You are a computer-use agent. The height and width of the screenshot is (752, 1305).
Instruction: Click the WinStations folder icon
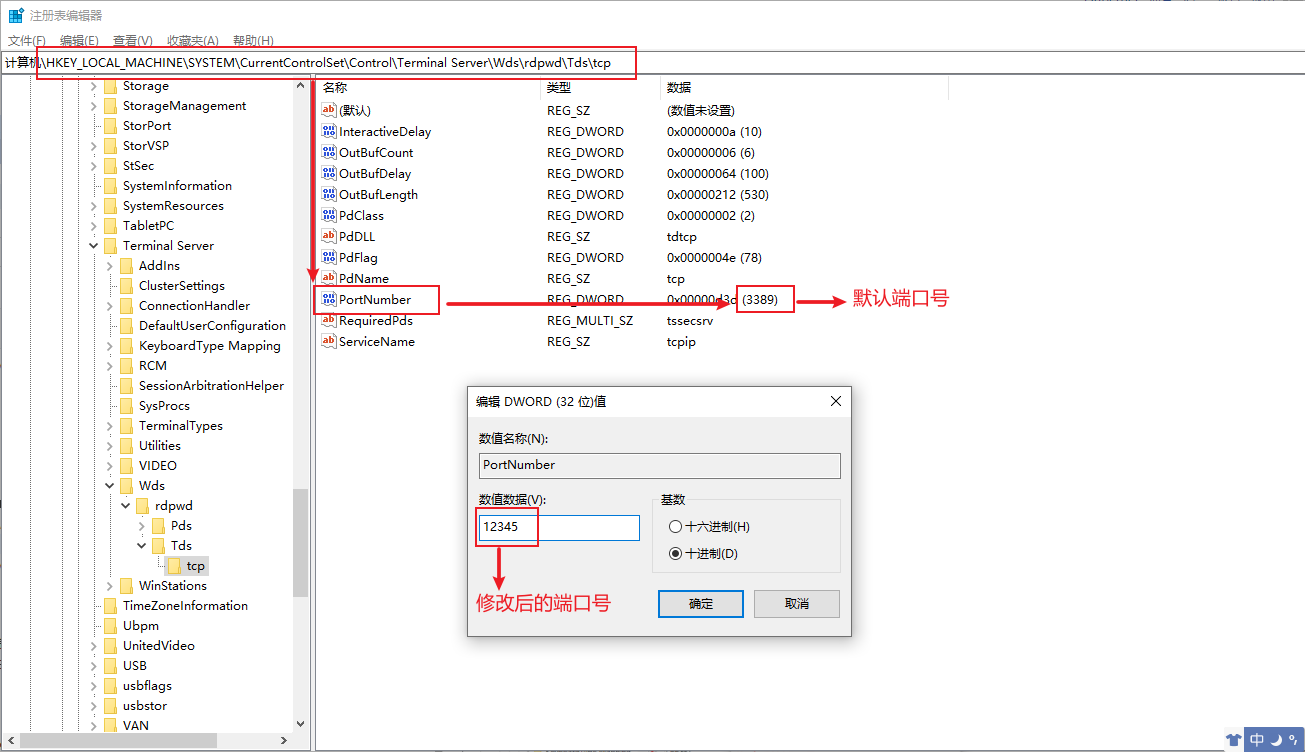click(126, 586)
